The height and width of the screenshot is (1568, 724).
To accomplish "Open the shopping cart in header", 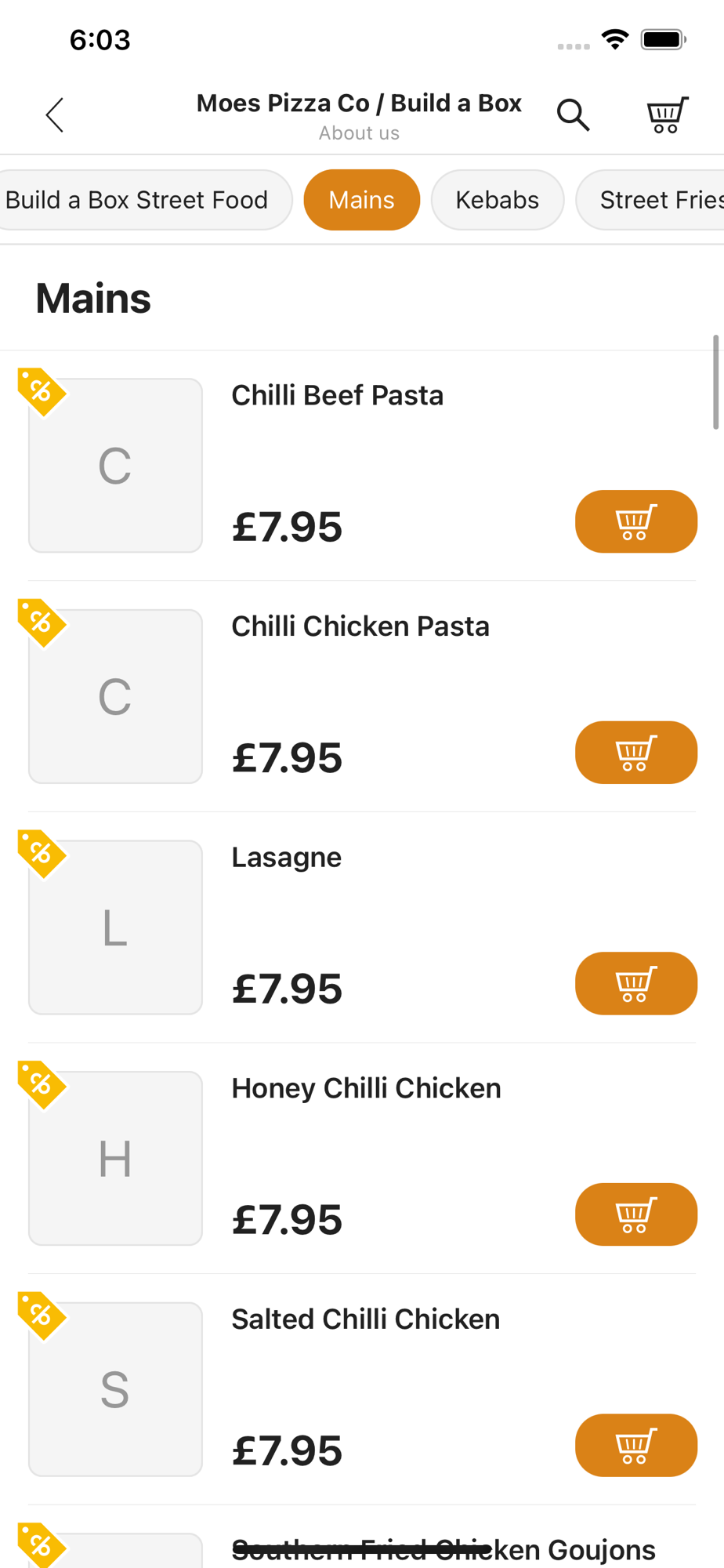I will (667, 115).
